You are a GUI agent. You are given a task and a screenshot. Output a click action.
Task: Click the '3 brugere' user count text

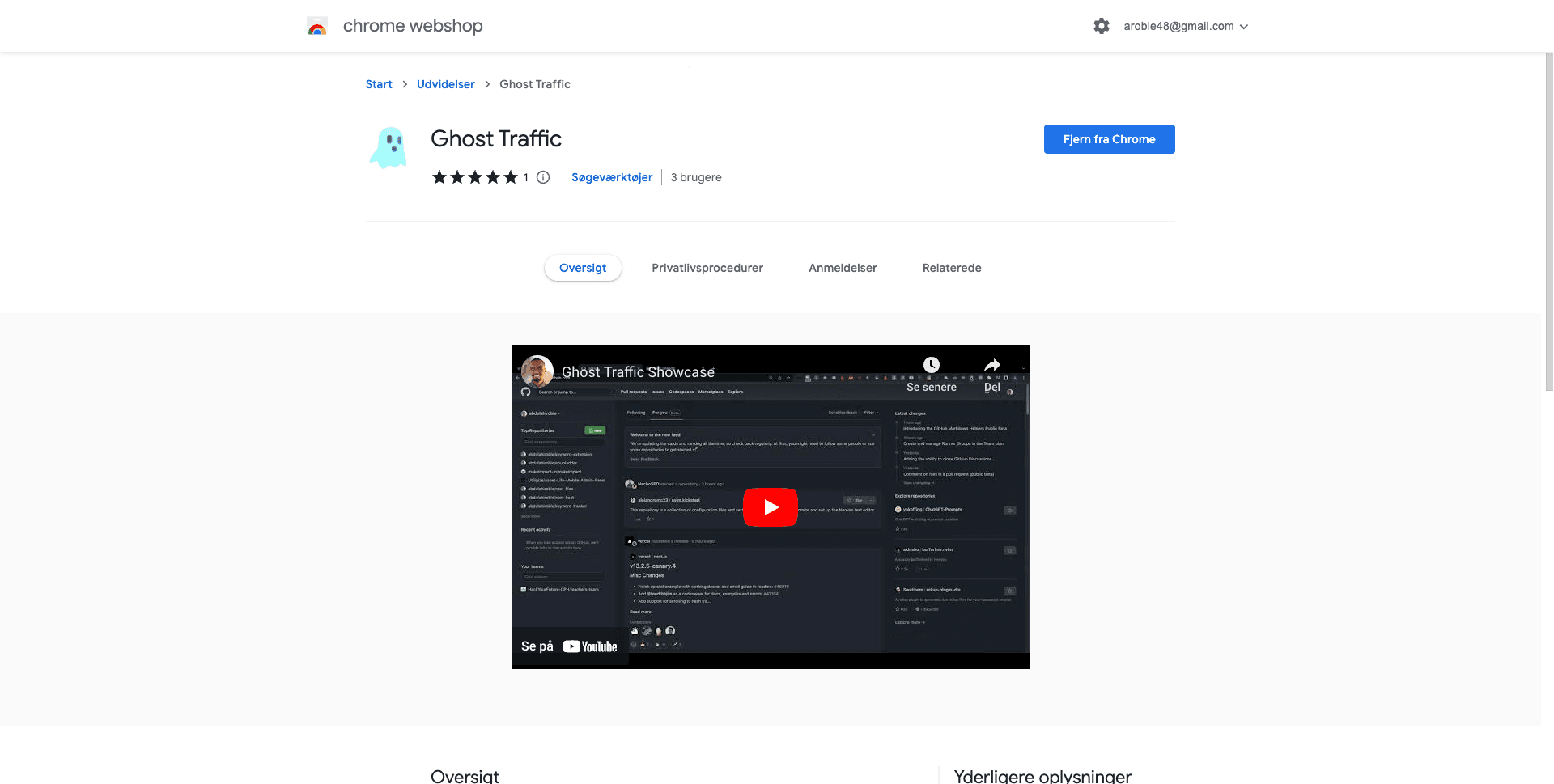click(696, 177)
